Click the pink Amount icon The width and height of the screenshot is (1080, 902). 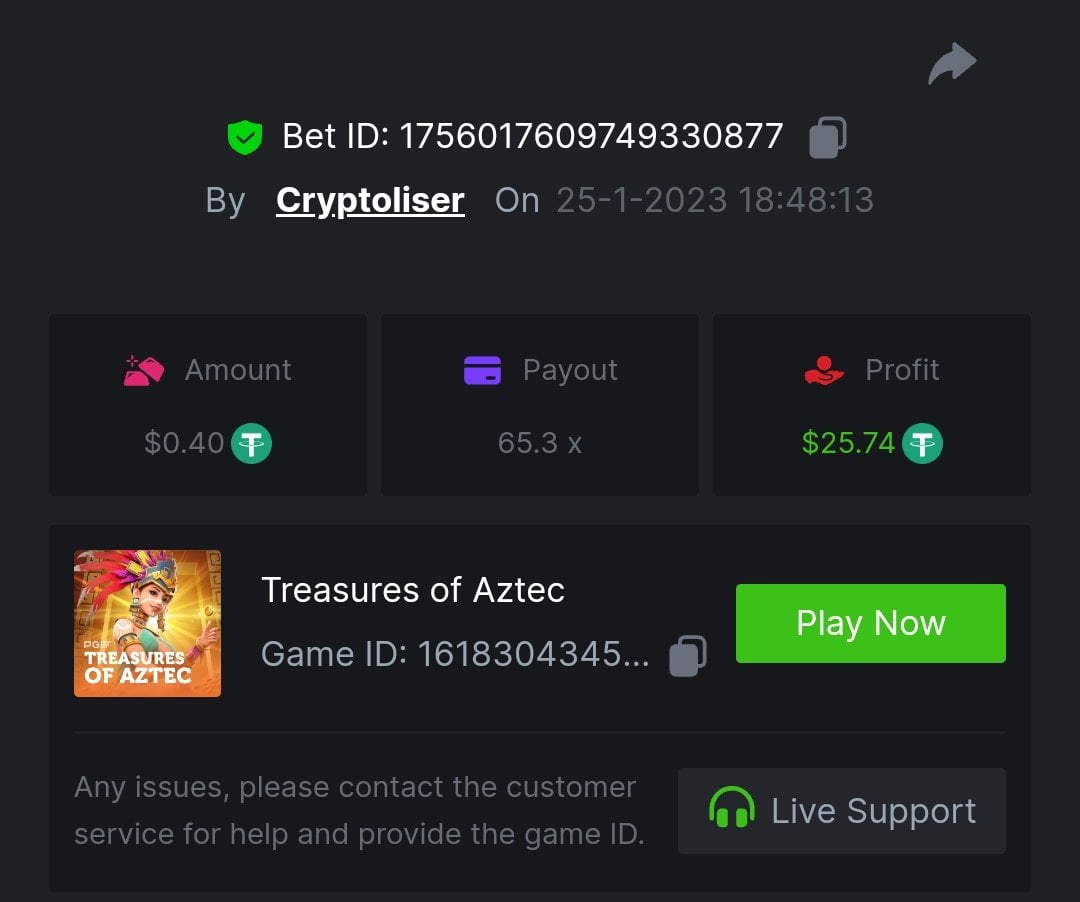tap(144, 370)
